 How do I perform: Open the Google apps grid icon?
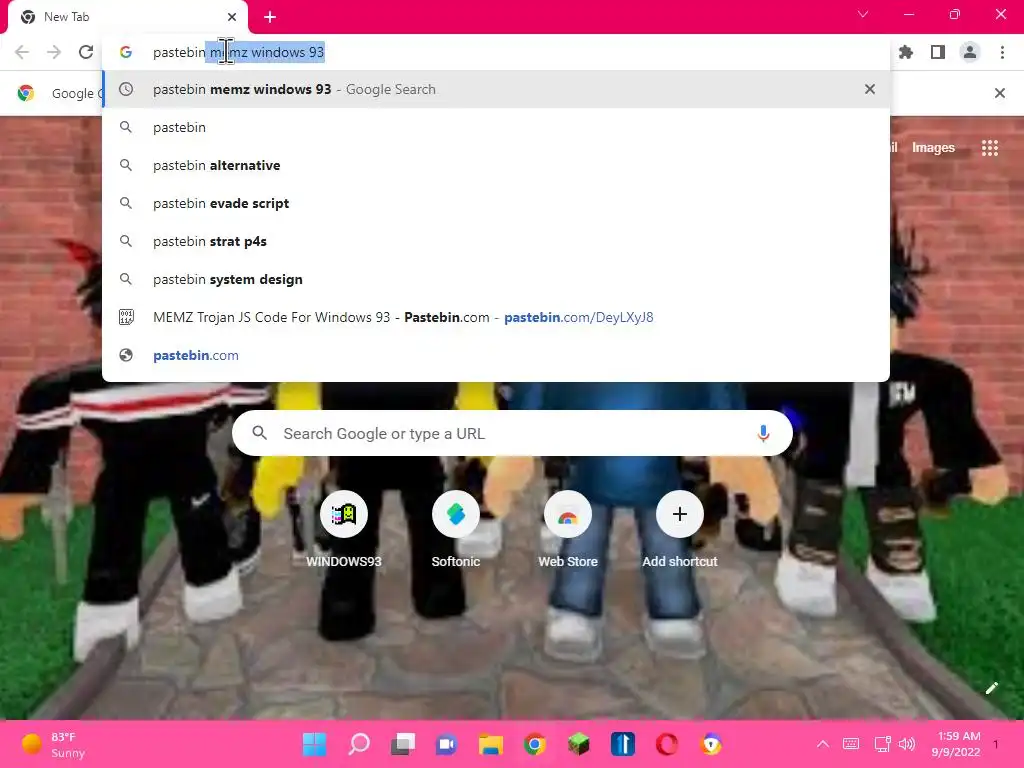tap(989, 148)
